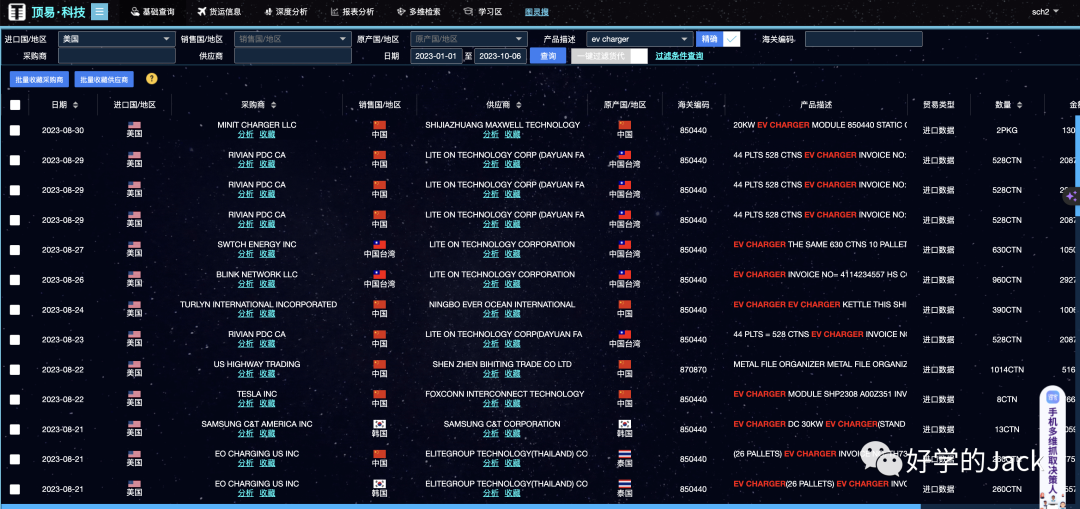Check the TESLA INC row checkbox
Screen dimensions: 1080x509
pos(15,399)
